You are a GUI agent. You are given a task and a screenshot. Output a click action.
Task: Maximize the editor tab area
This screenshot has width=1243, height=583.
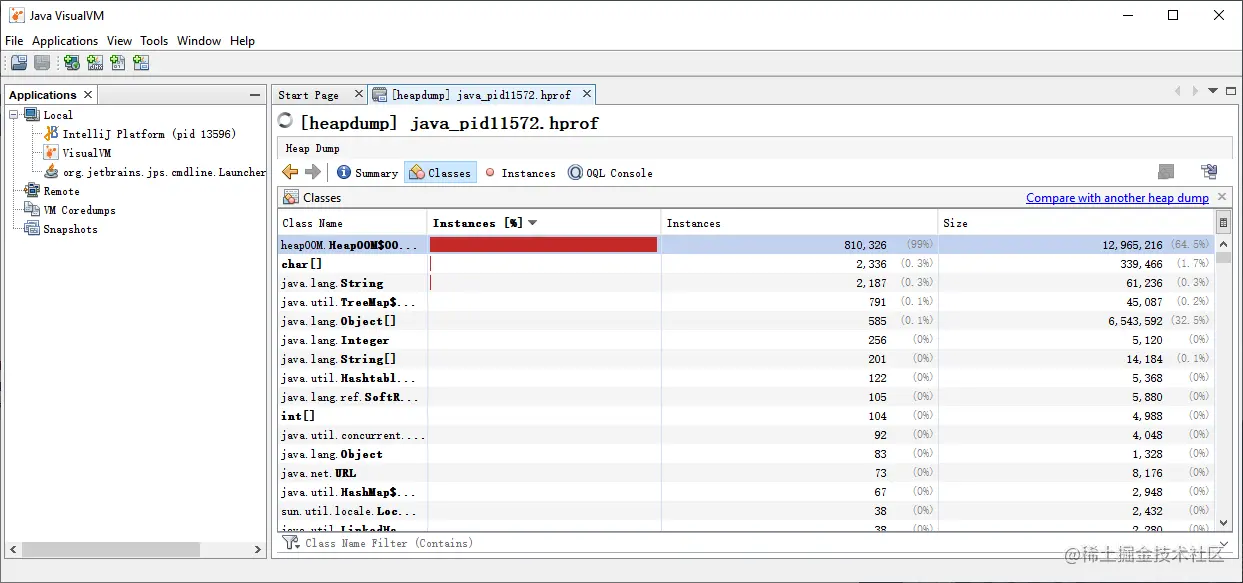(1231, 90)
